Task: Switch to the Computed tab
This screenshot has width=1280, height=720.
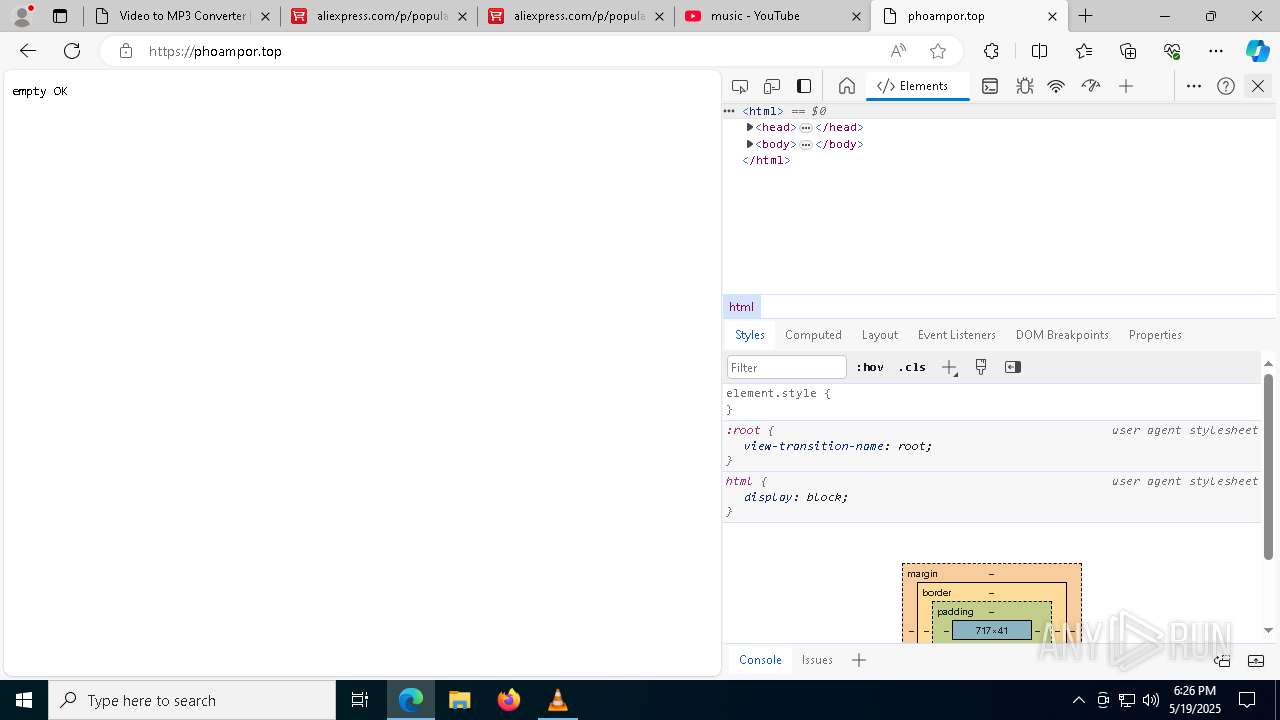Action: pos(813,335)
